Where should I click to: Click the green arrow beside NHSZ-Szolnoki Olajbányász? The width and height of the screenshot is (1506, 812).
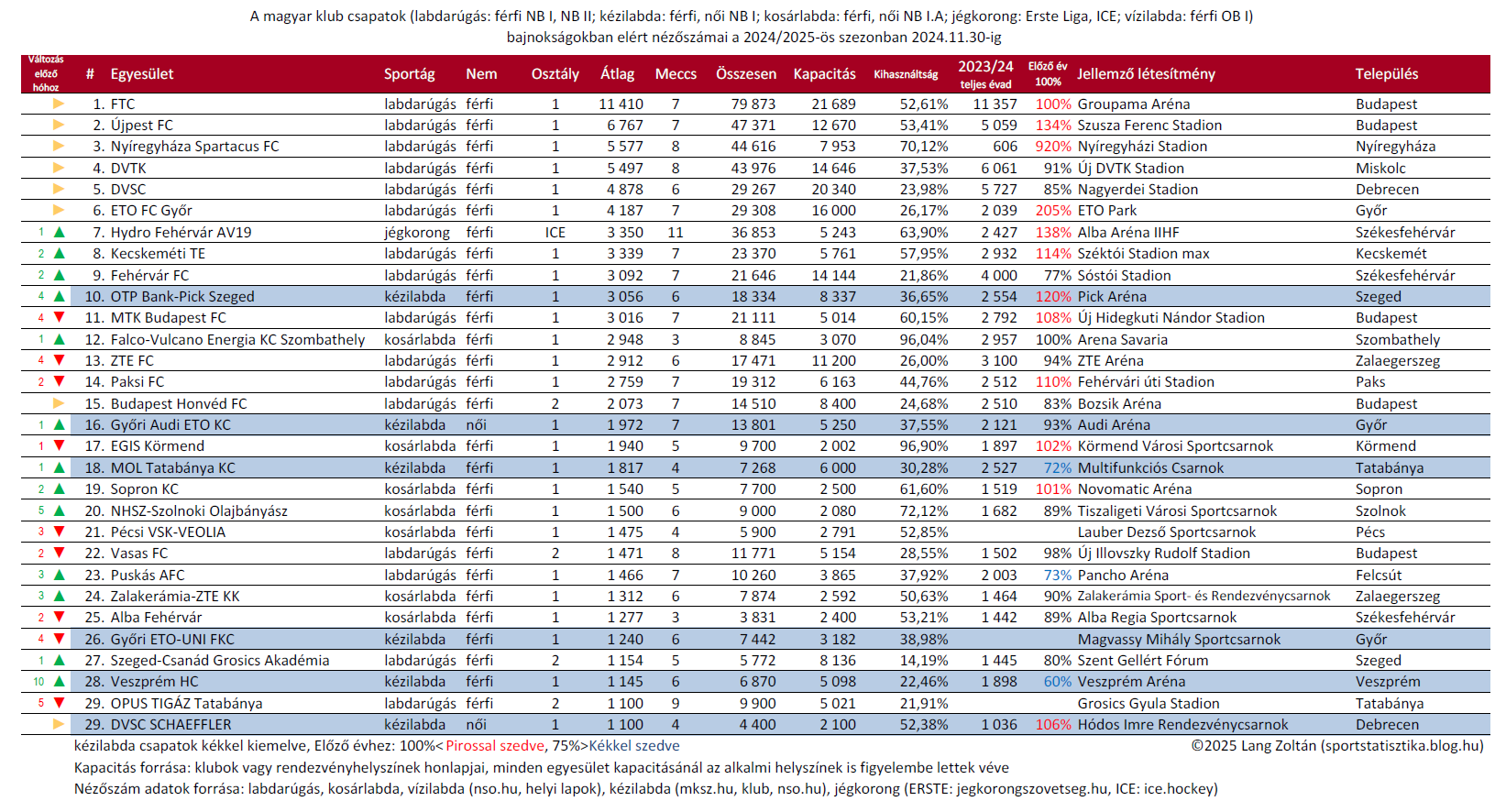pyautogui.click(x=60, y=510)
